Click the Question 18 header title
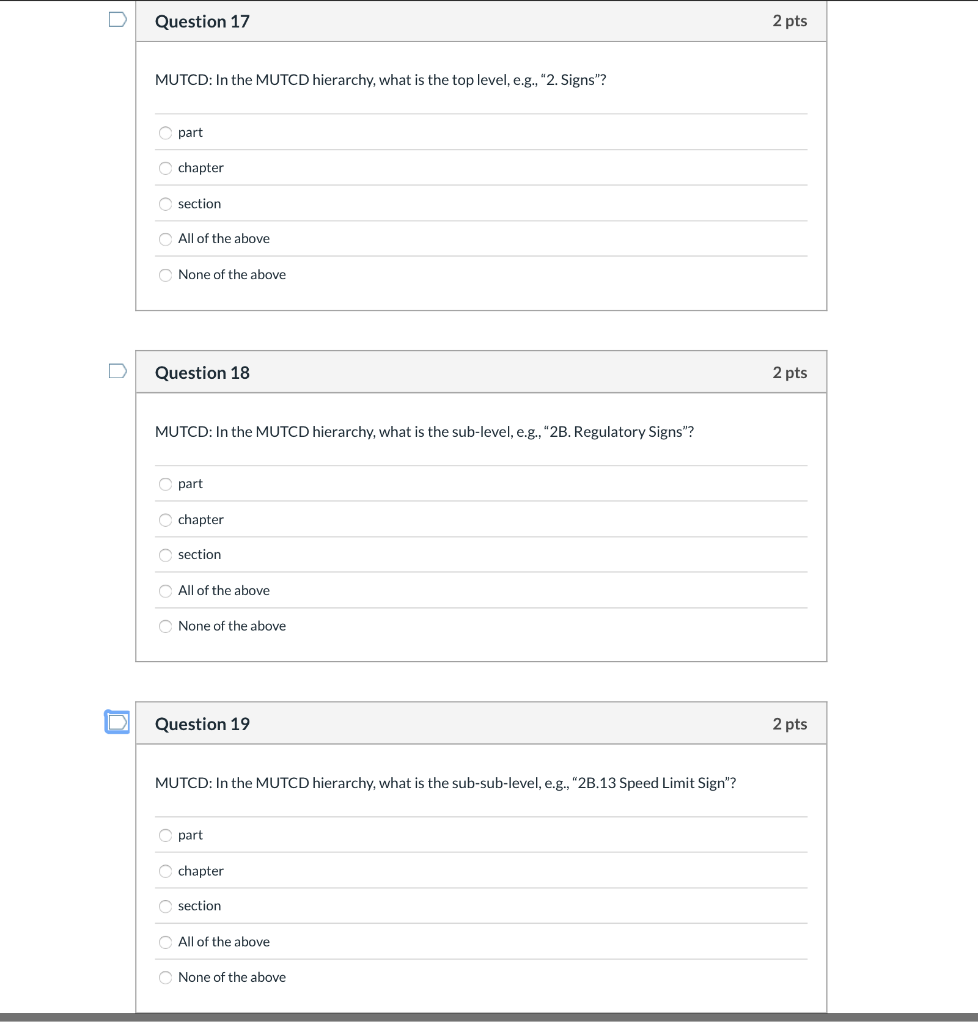Viewport: 978px width, 1024px height. (202, 373)
